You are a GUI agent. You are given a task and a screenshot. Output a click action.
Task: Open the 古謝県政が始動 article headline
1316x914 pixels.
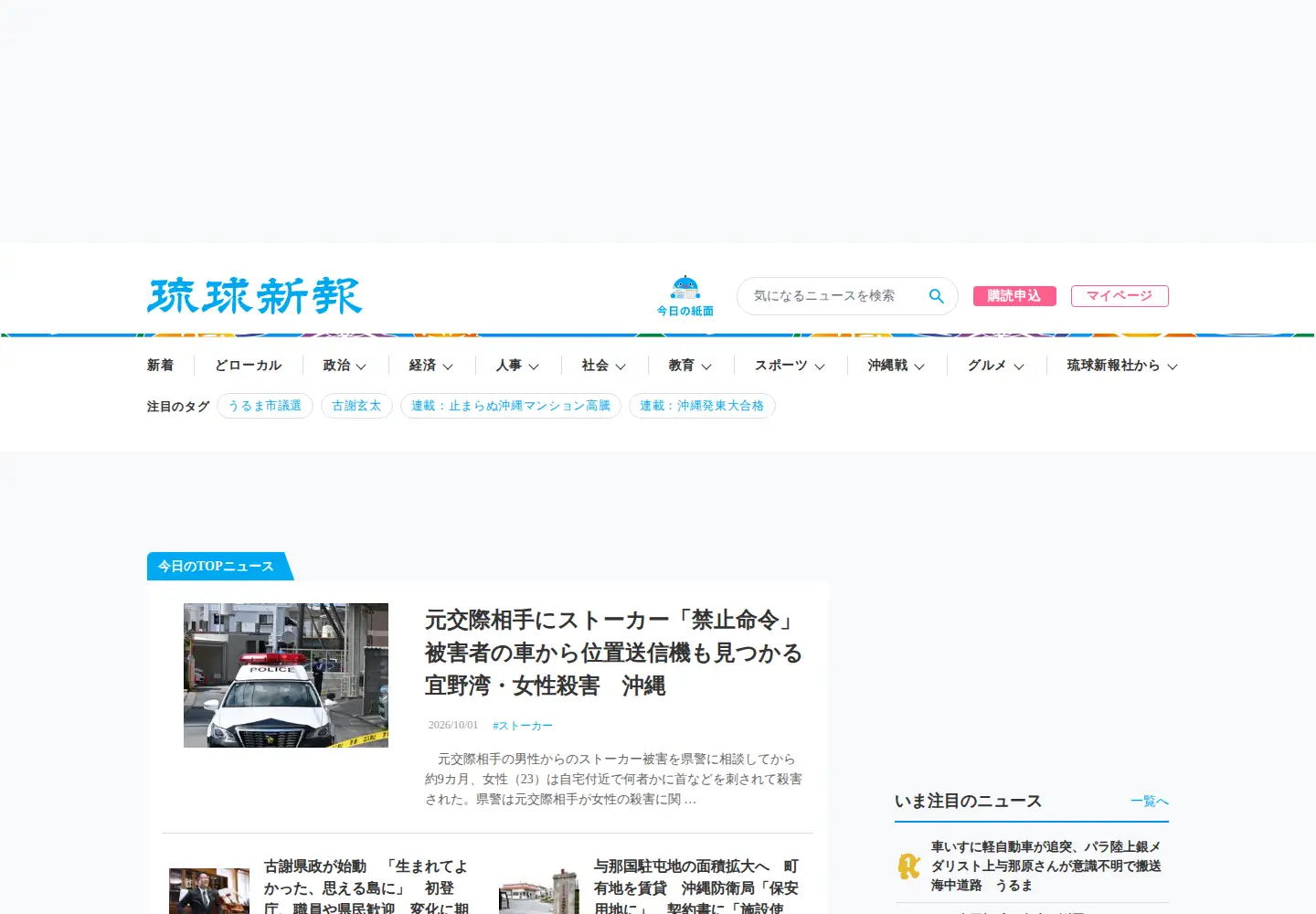tap(367, 887)
